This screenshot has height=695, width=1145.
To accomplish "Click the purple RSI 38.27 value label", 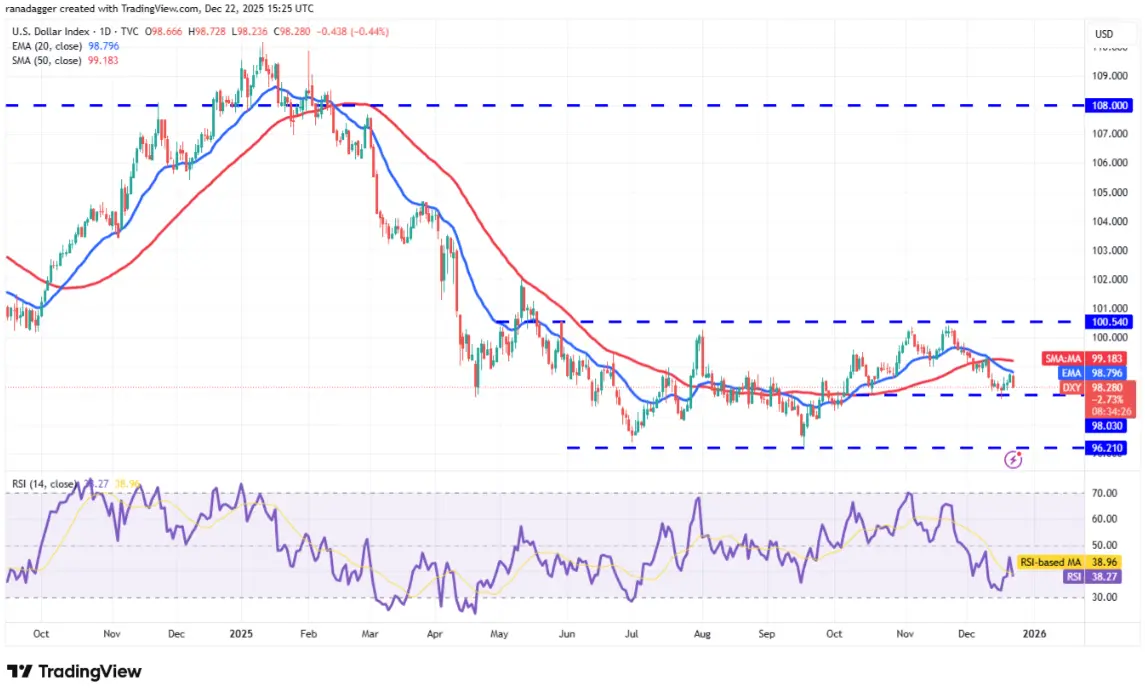I will (1092, 577).
